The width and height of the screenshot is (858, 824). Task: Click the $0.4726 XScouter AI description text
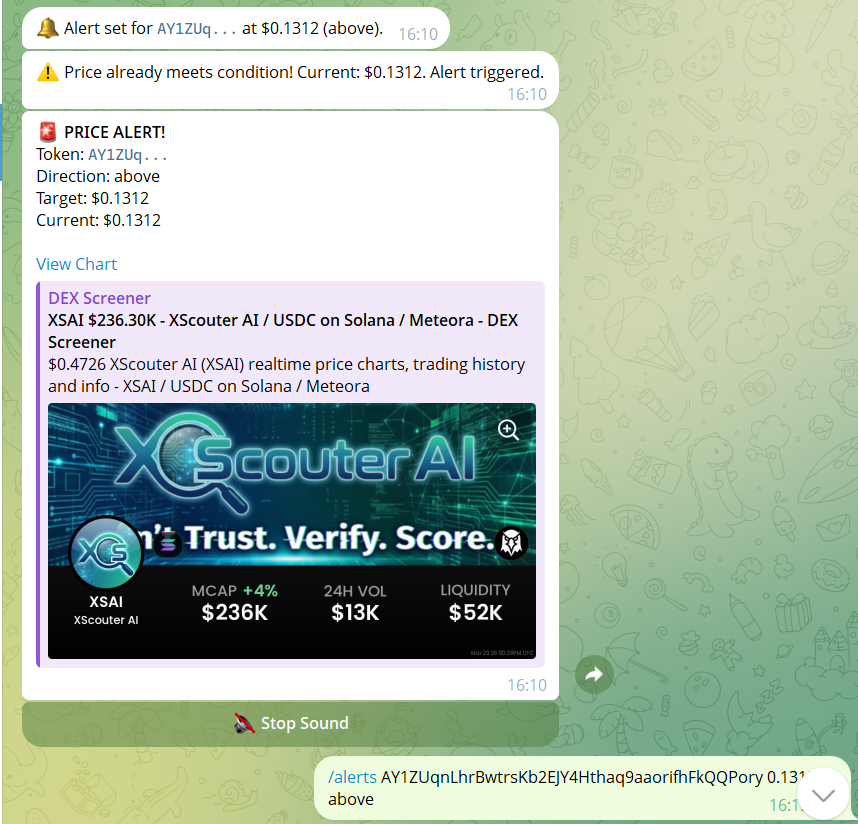coord(286,375)
